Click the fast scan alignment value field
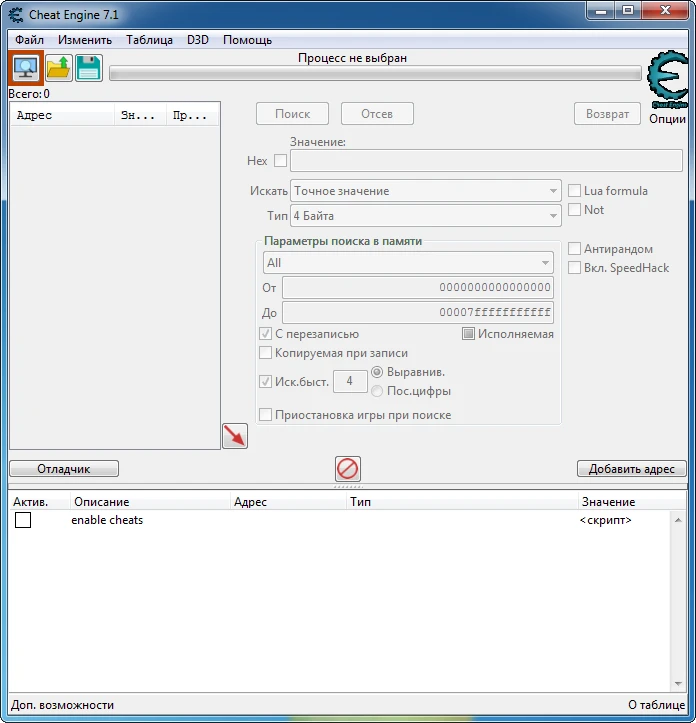The height and width of the screenshot is (723, 696). [x=350, y=381]
